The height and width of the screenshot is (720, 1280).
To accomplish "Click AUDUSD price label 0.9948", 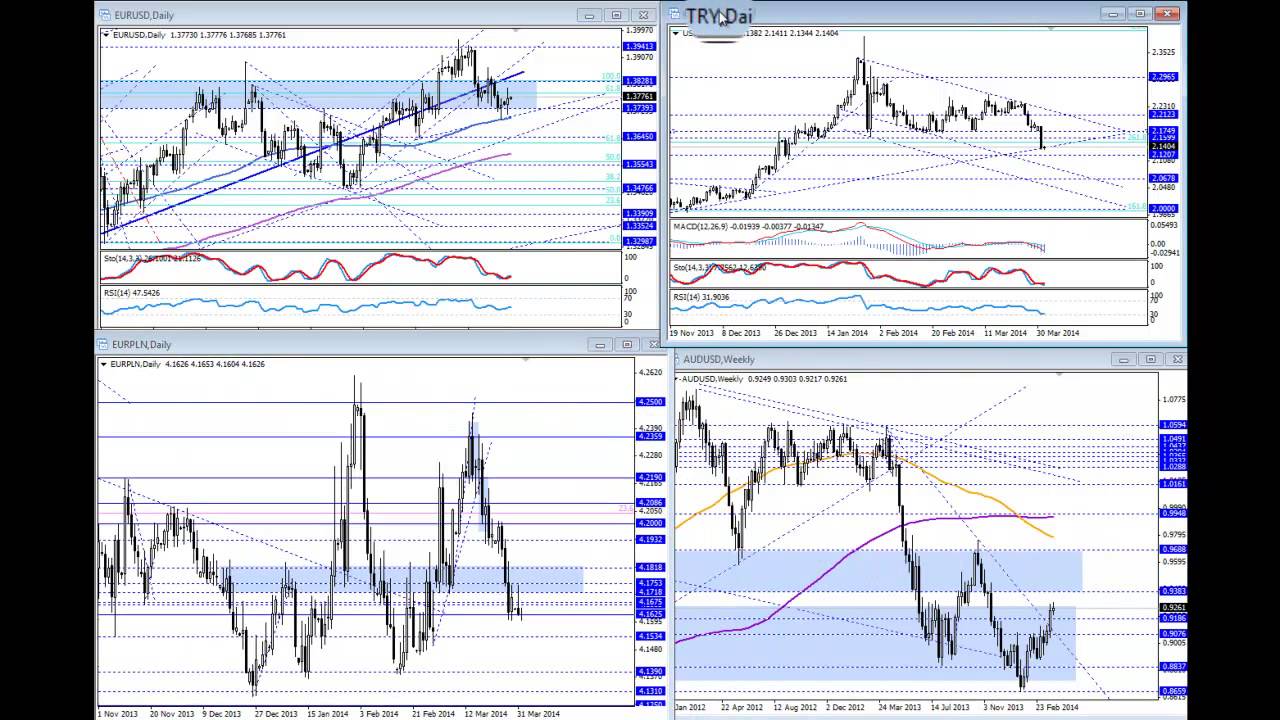I will 1173,513.
